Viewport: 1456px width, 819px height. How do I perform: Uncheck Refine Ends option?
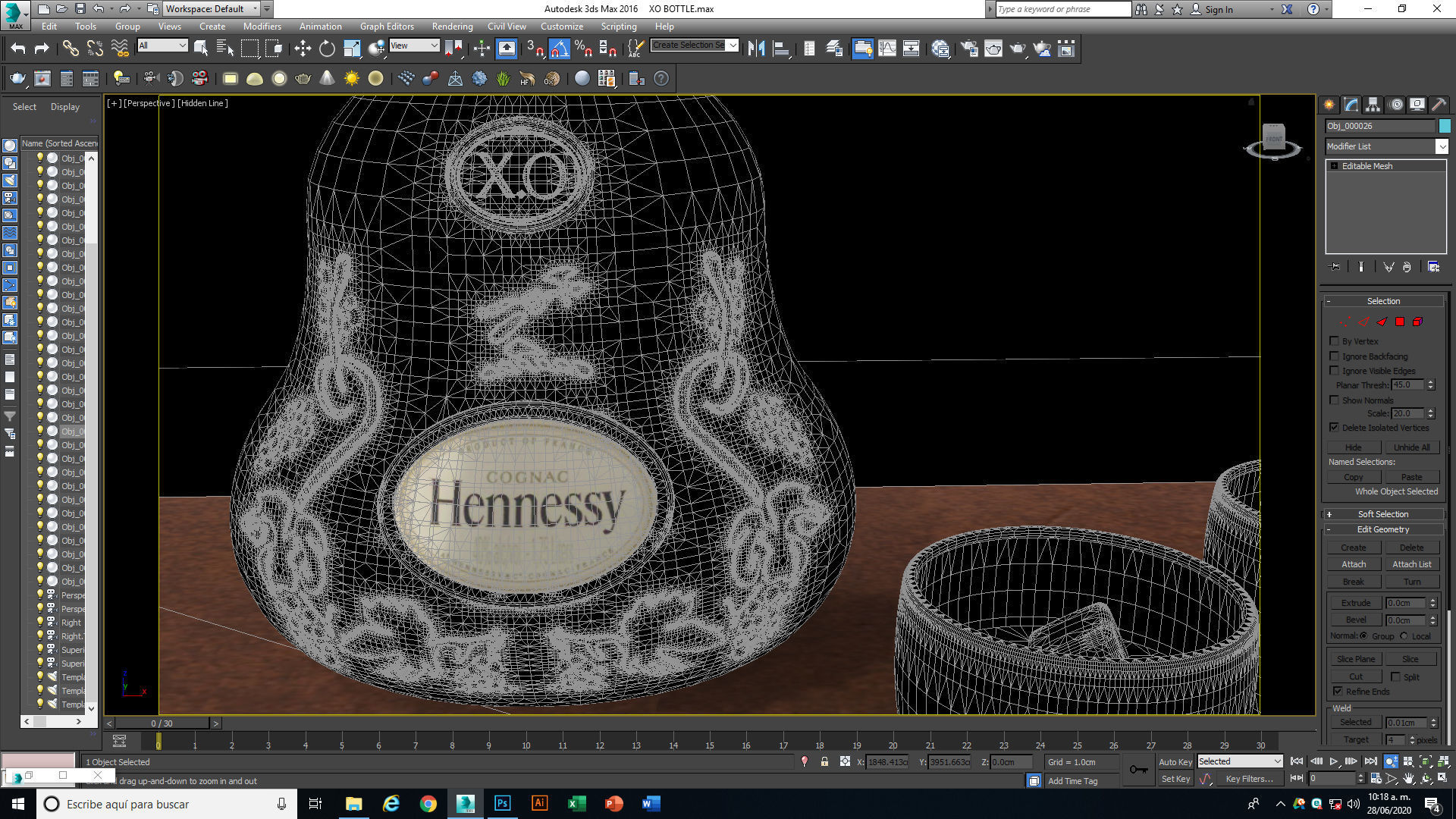point(1338,691)
